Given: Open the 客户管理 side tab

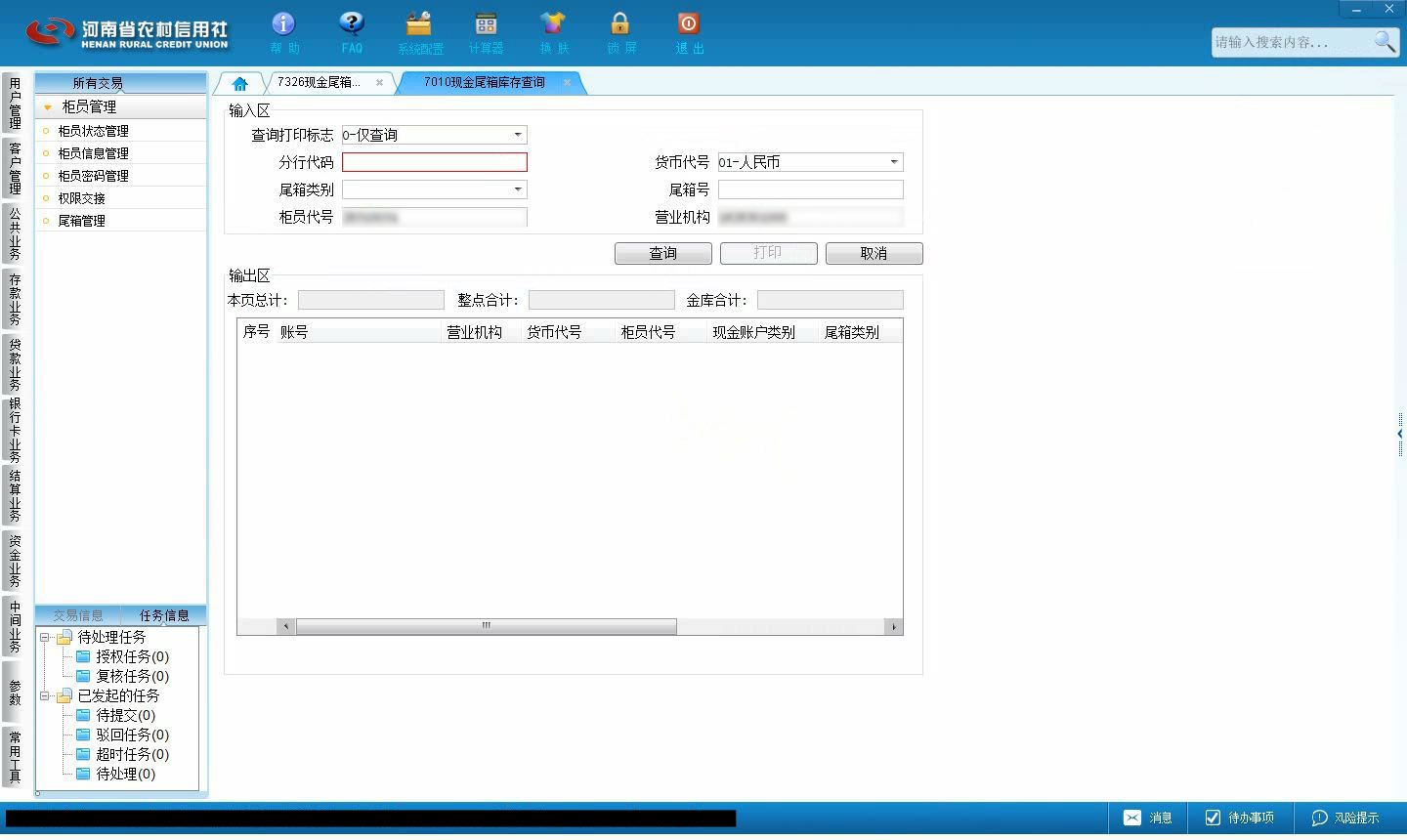Looking at the screenshot, I should 14,168.
